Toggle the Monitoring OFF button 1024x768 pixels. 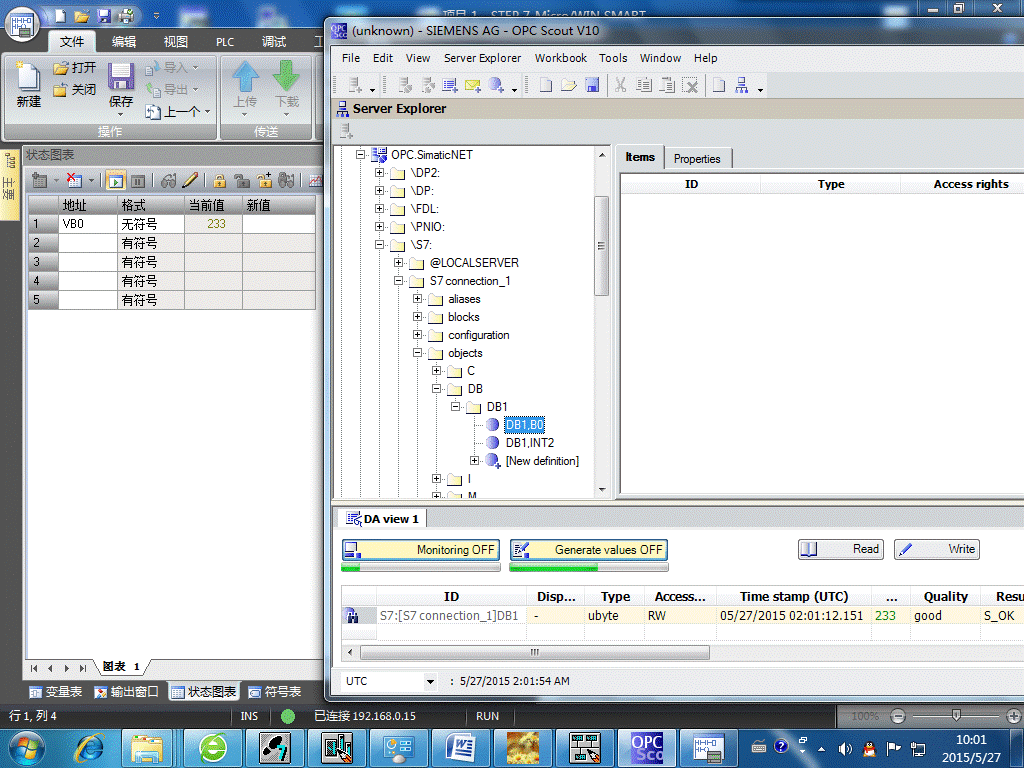[421, 550]
